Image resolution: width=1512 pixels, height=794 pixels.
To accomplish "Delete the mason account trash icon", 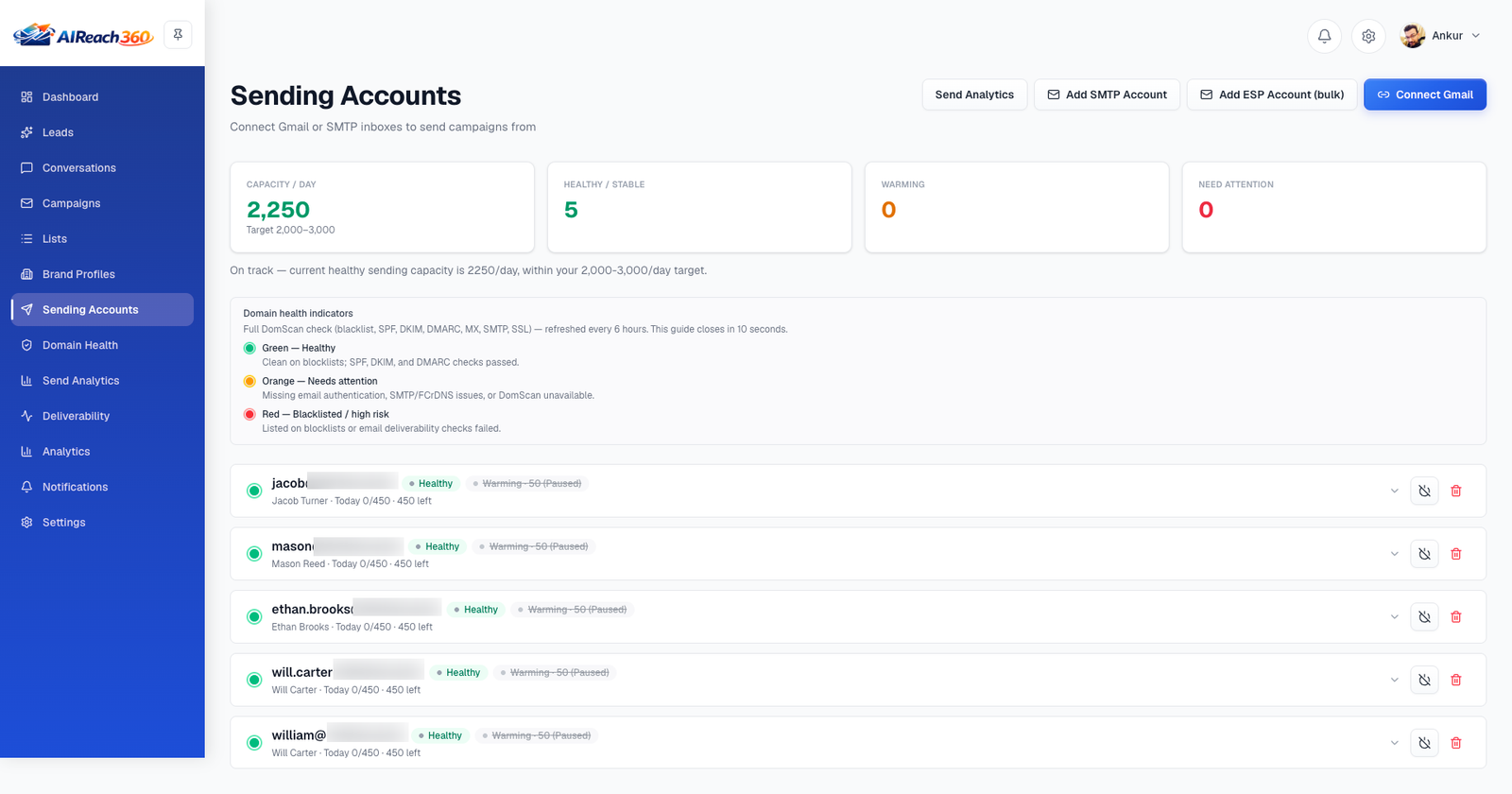I will point(1456,554).
